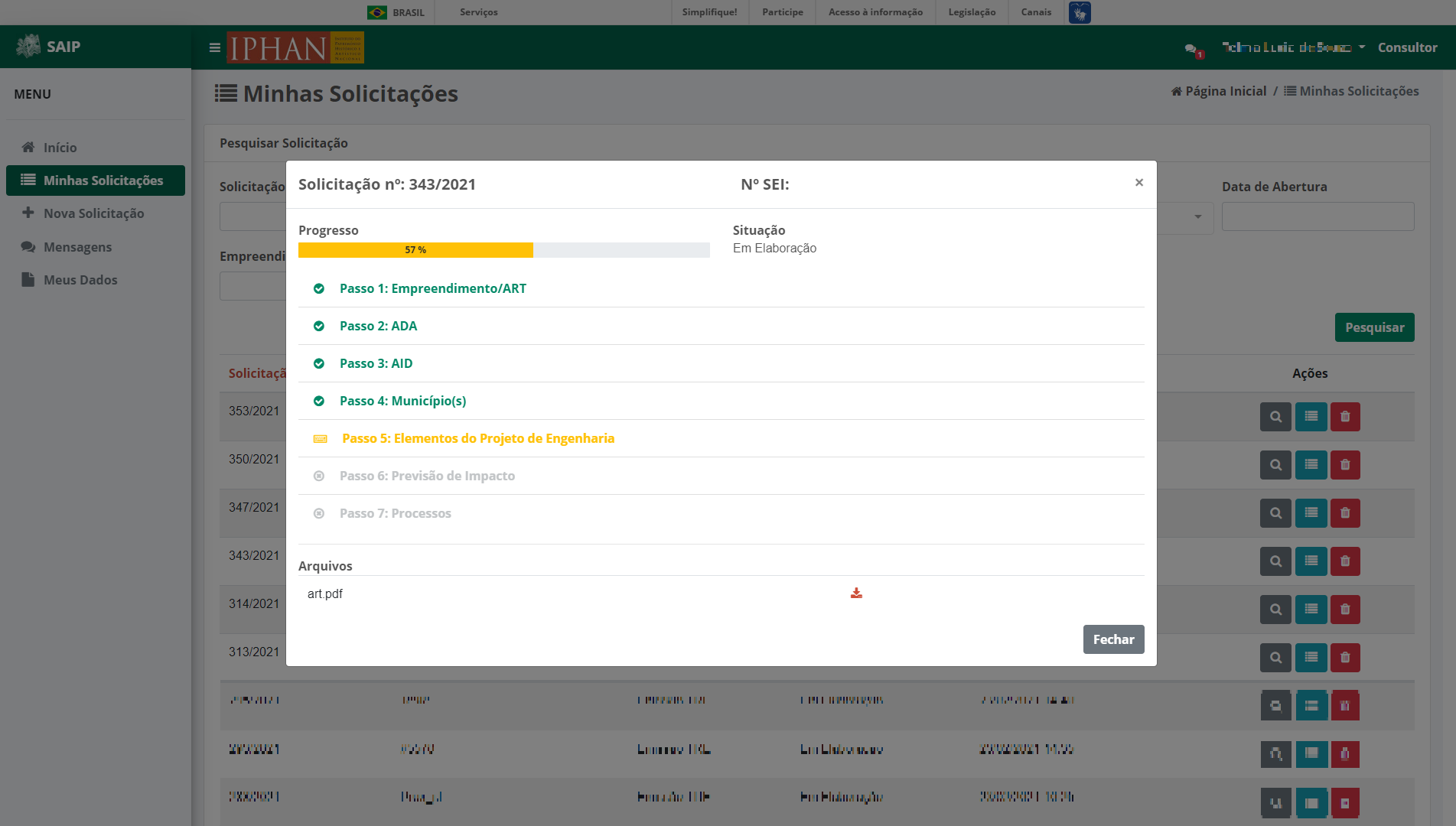Delete request 343/2021 with trash icon

point(1345,561)
